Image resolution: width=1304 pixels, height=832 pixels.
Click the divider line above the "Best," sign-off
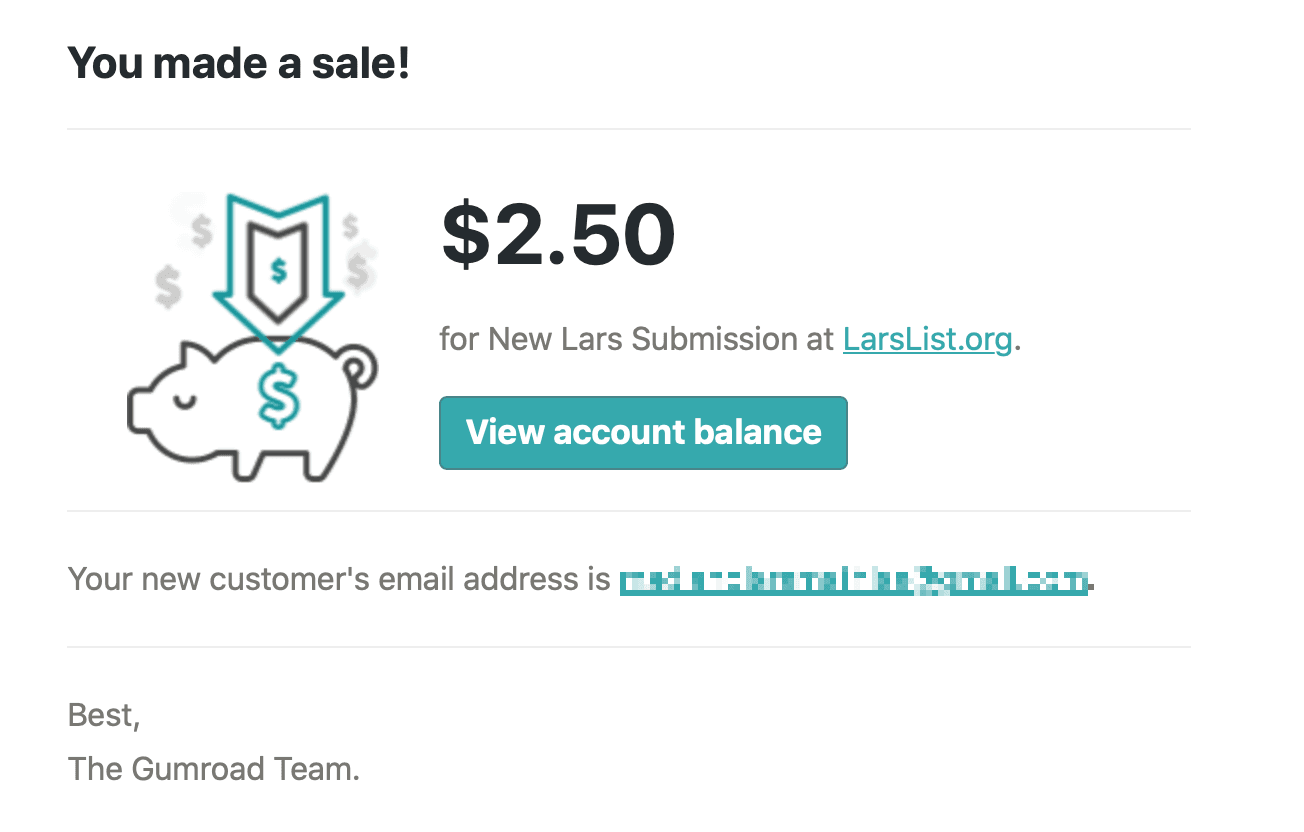pos(629,647)
